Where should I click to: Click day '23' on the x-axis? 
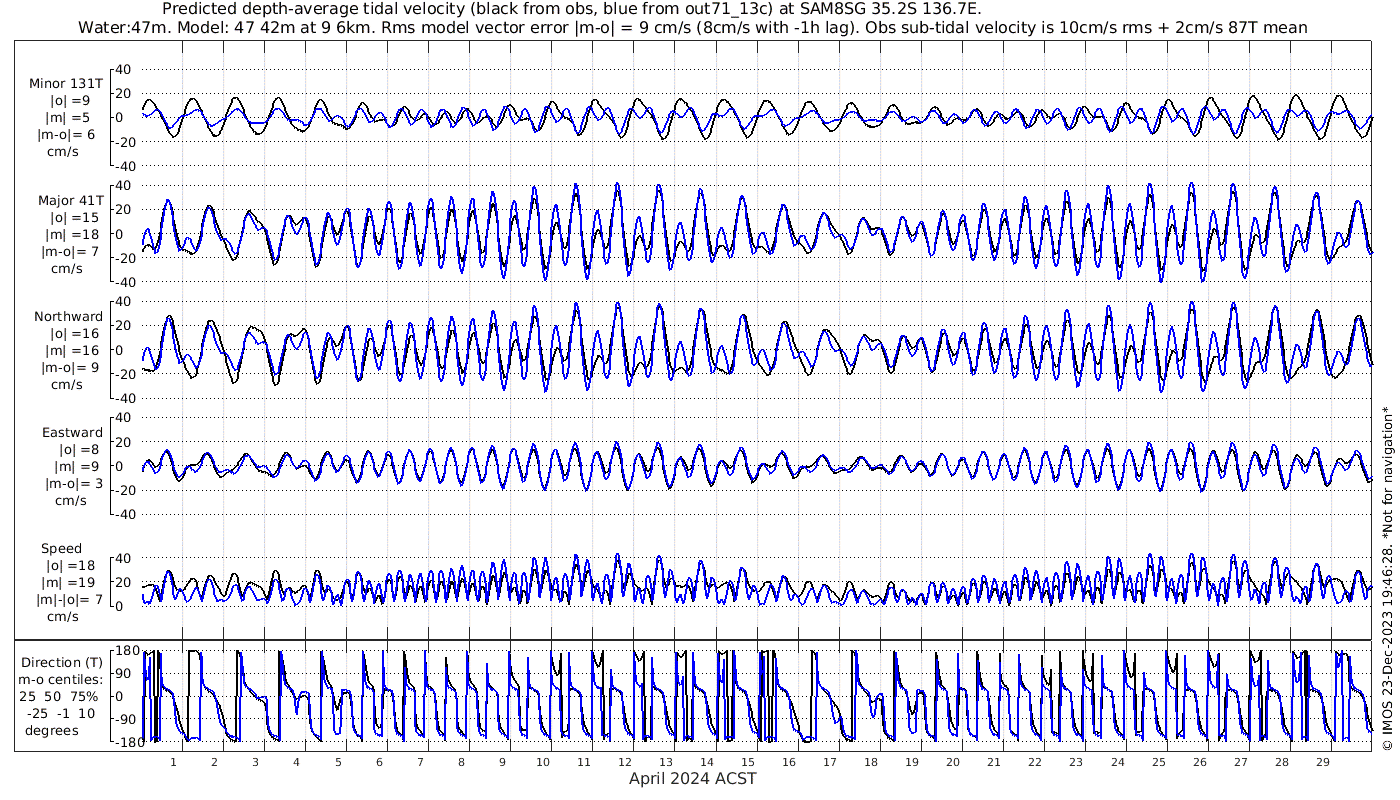[x=1076, y=762]
